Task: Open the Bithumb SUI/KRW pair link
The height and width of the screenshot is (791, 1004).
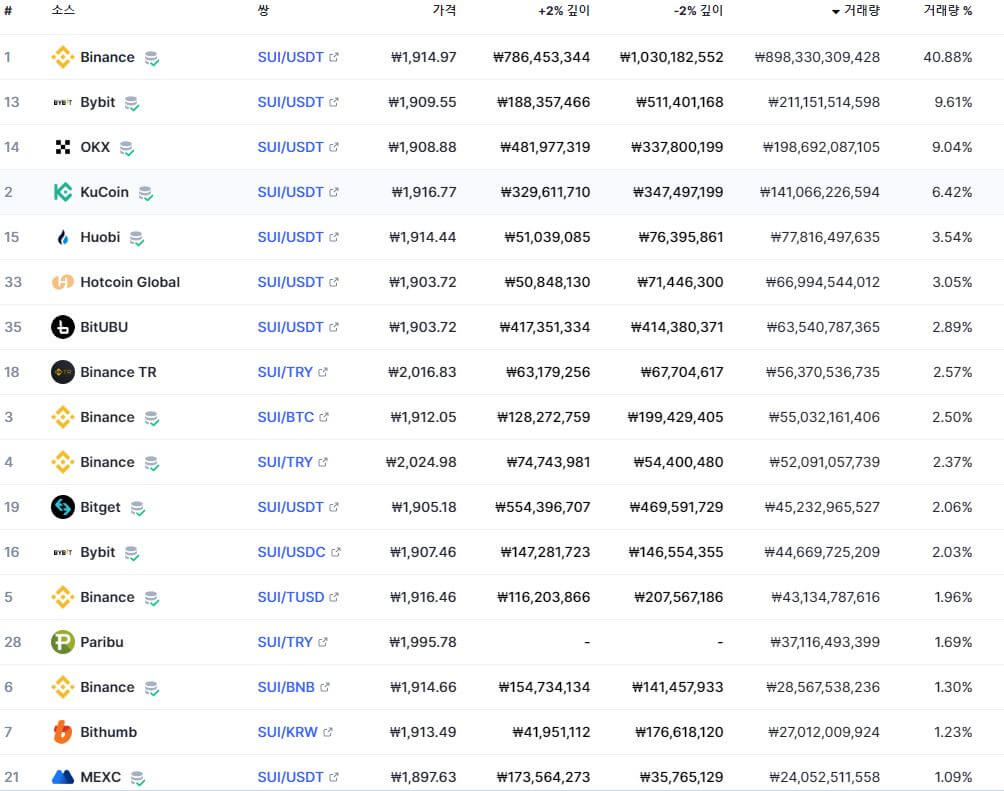Action: pyautogui.click(x=287, y=732)
